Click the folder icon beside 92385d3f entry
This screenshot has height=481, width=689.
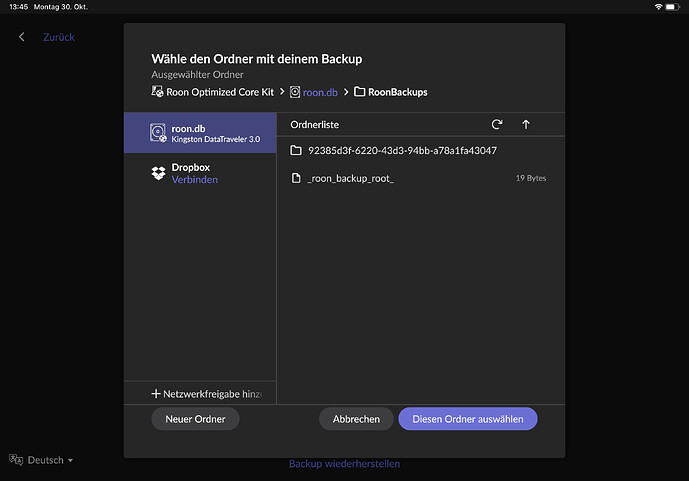coord(295,151)
